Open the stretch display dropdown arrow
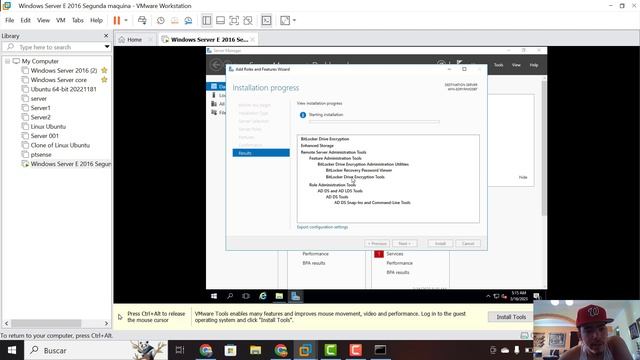 pyautogui.click(x=294, y=20)
